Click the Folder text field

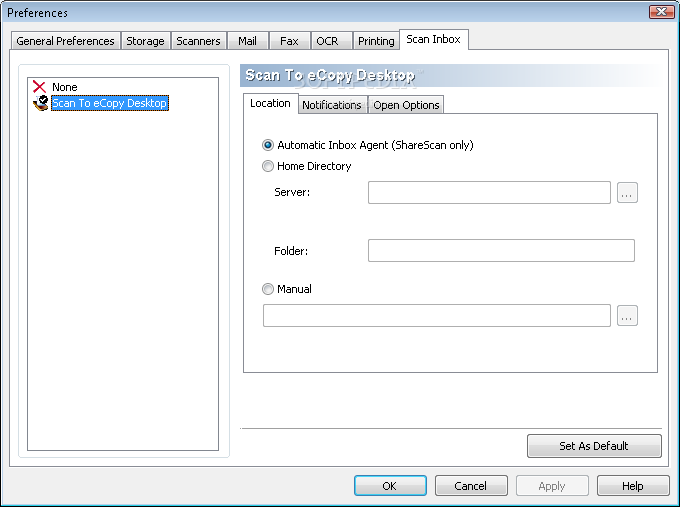pyautogui.click(x=501, y=251)
